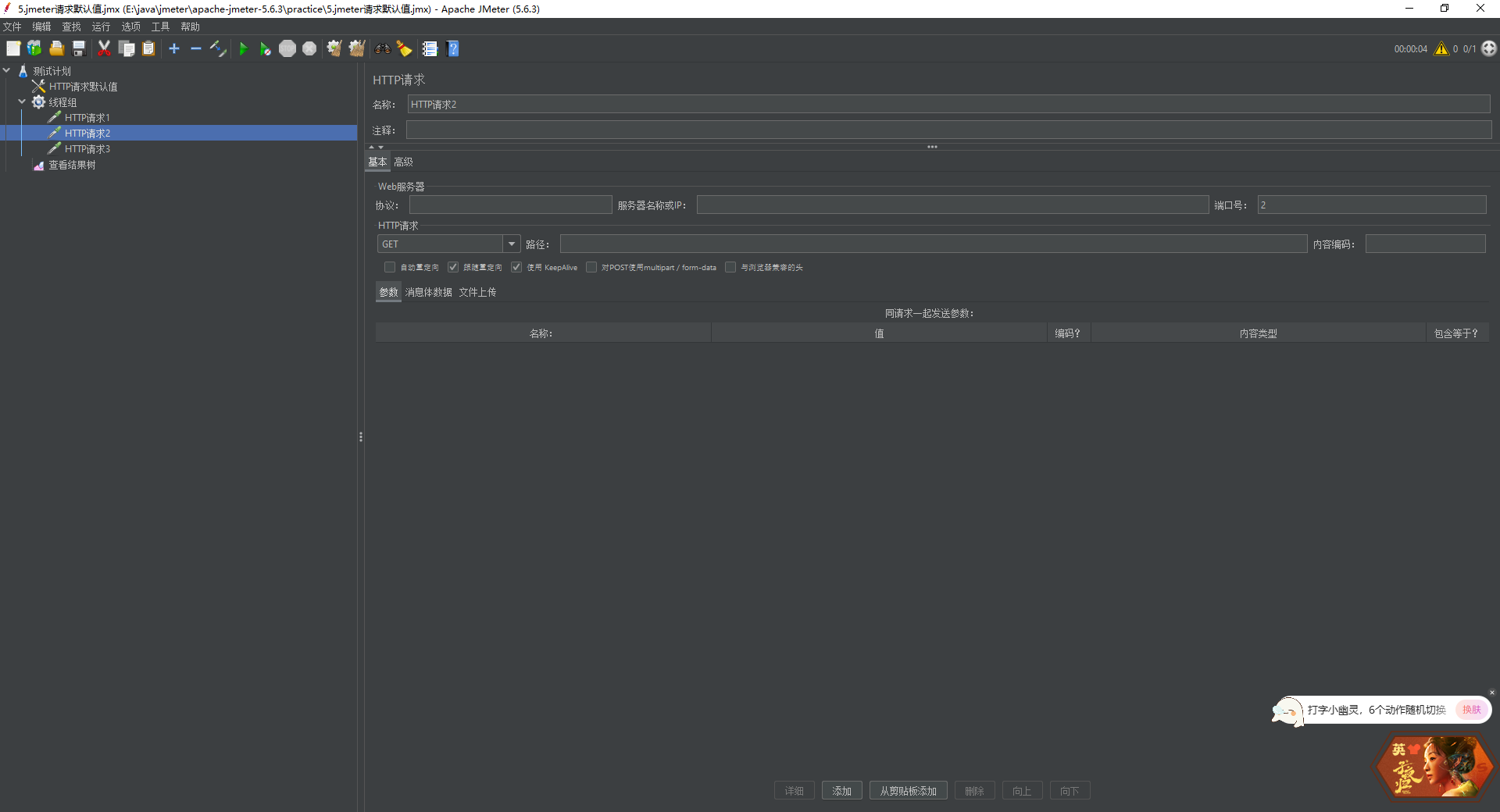Open the GET method dropdown
The width and height of the screenshot is (1500, 812).
click(512, 244)
